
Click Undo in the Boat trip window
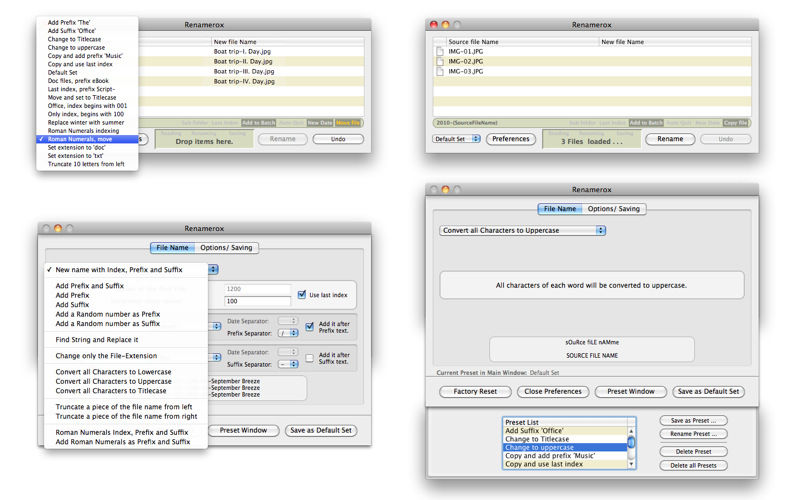click(x=338, y=139)
